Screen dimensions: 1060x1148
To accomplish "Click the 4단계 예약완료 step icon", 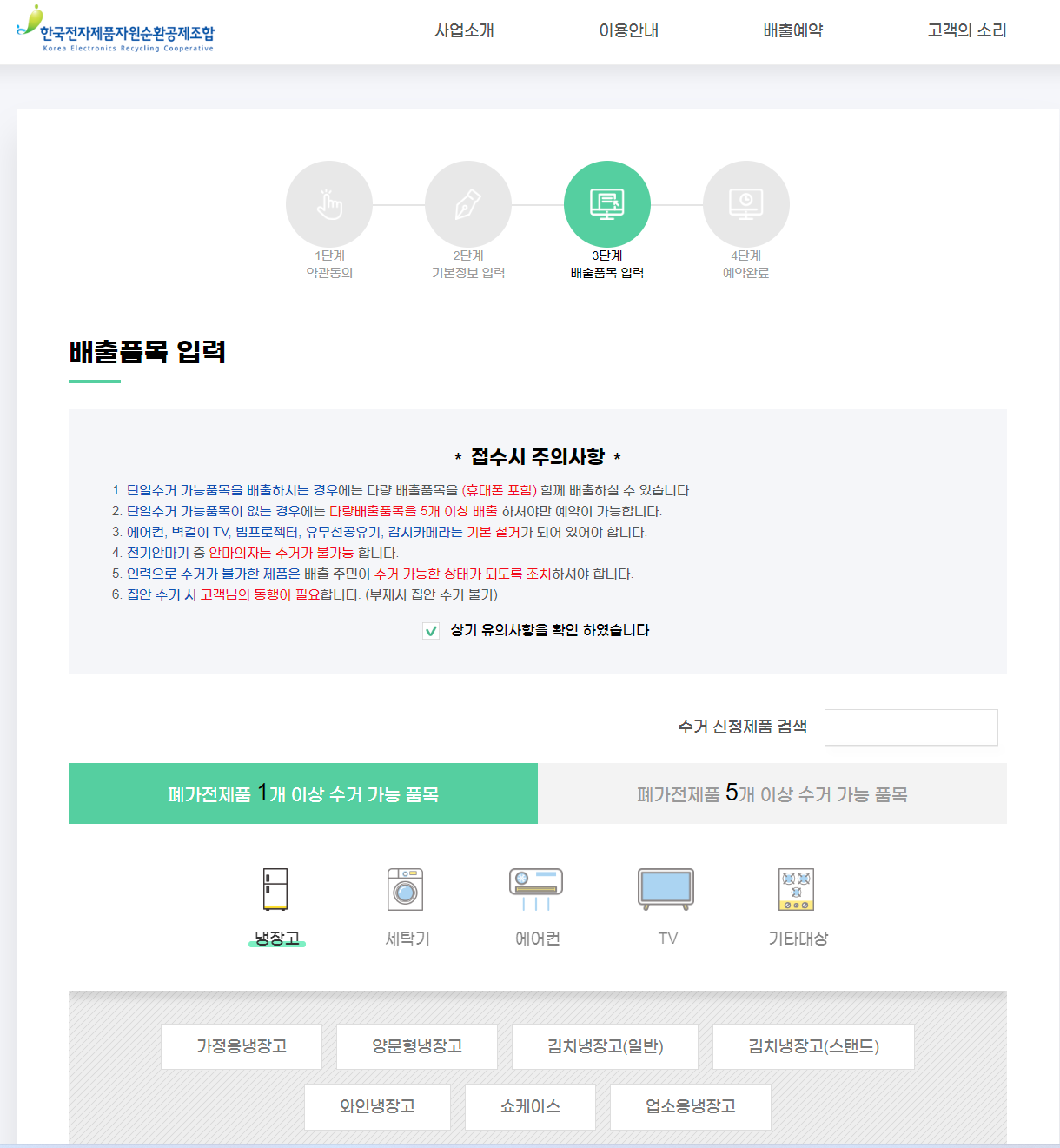I will coord(746,204).
